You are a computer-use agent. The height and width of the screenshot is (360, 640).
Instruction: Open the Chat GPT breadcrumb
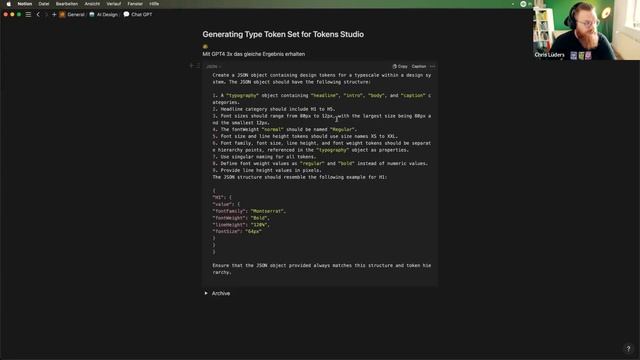(x=142, y=14)
